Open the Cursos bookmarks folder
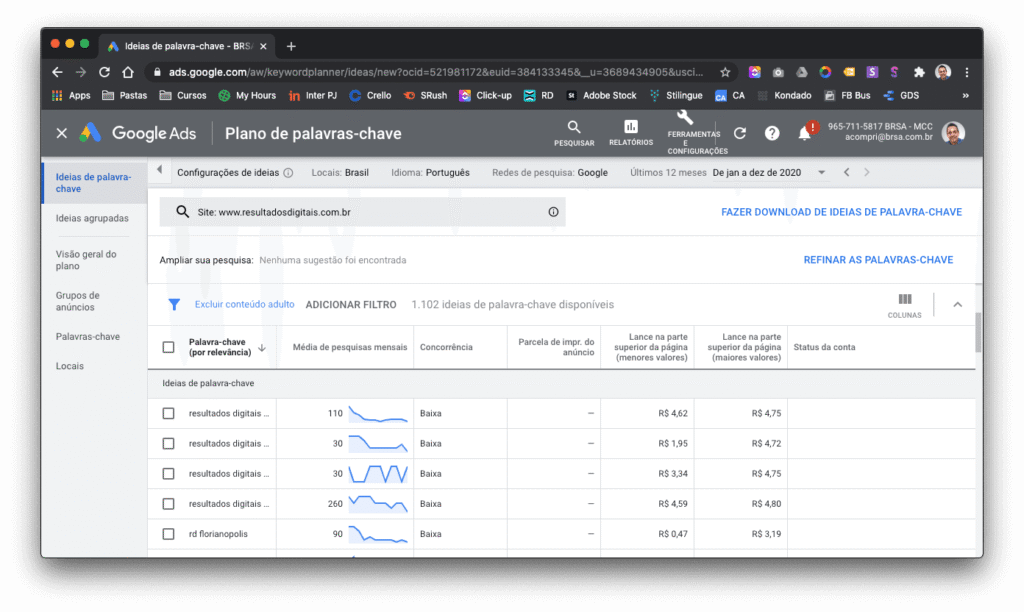 tap(183, 95)
